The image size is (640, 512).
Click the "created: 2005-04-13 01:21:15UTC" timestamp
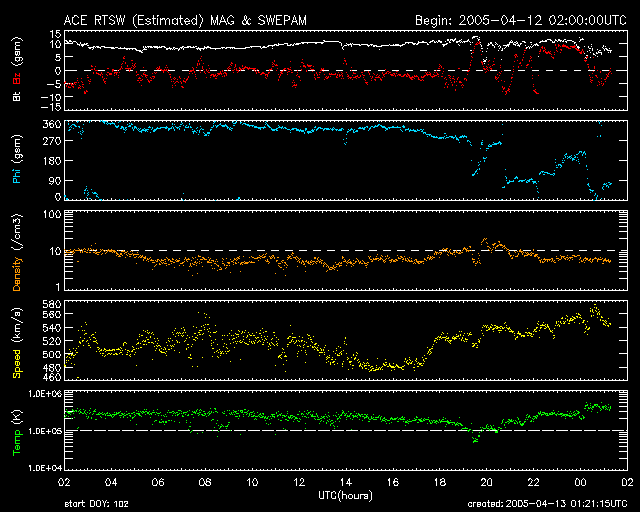[547, 504]
